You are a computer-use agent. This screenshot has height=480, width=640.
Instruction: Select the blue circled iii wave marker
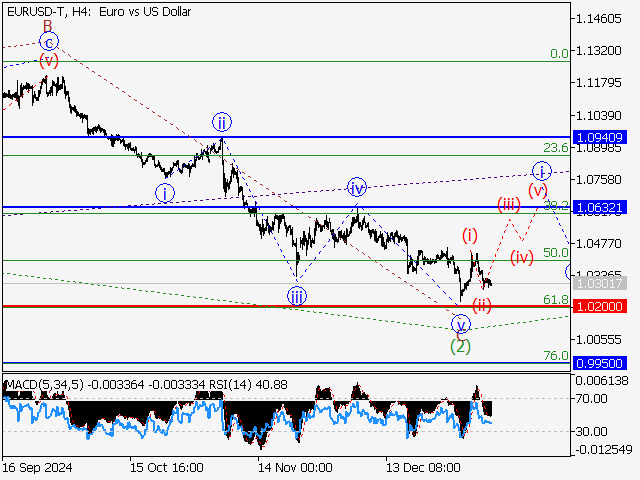pyautogui.click(x=297, y=295)
